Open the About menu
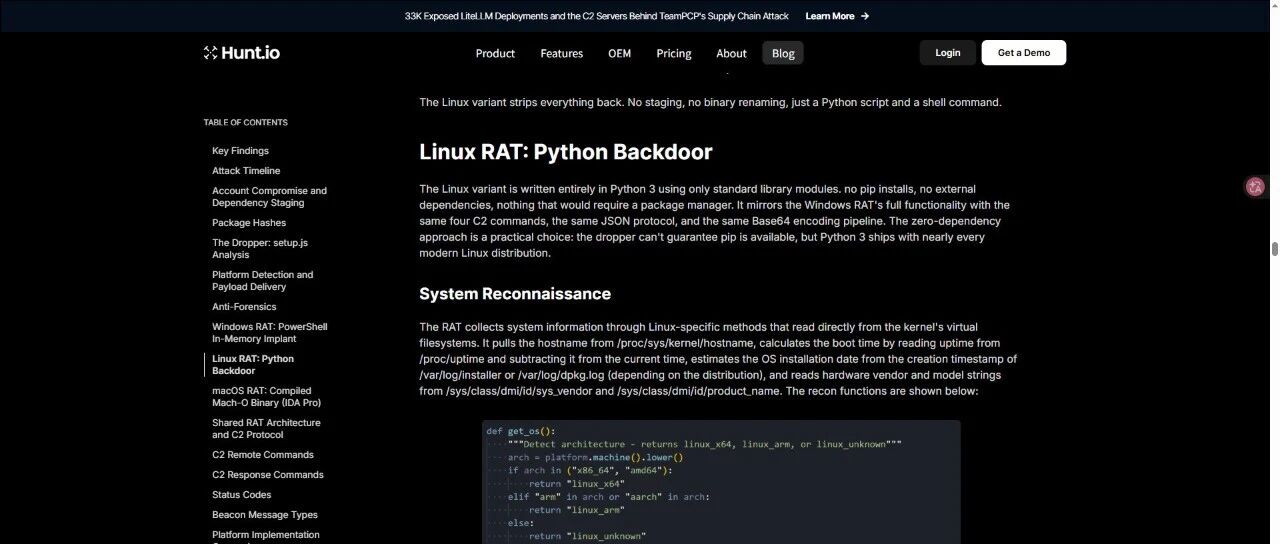The width and height of the screenshot is (1280, 544). click(731, 53)
